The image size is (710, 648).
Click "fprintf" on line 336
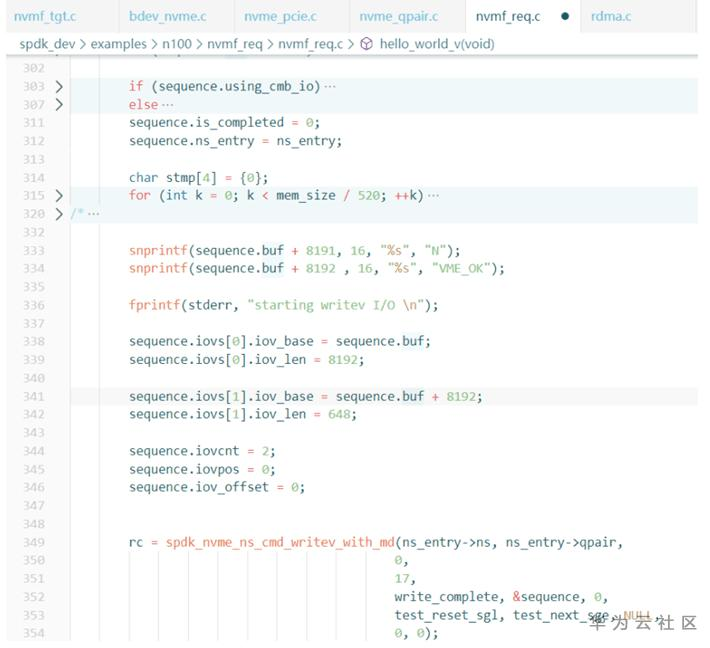[154, 305]
